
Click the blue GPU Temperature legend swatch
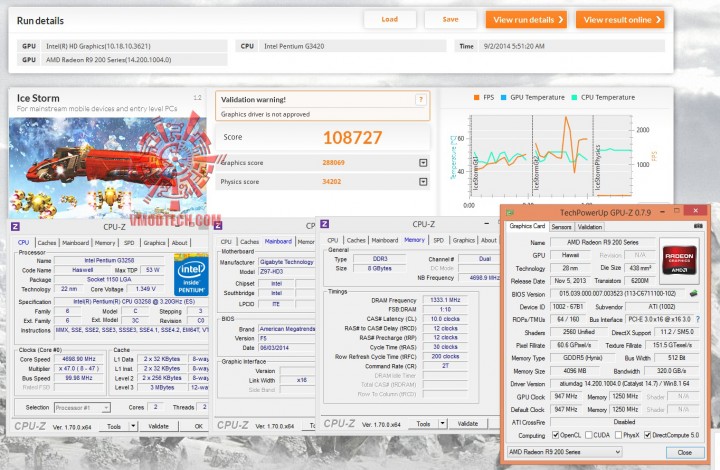click(x=503, y=97)
